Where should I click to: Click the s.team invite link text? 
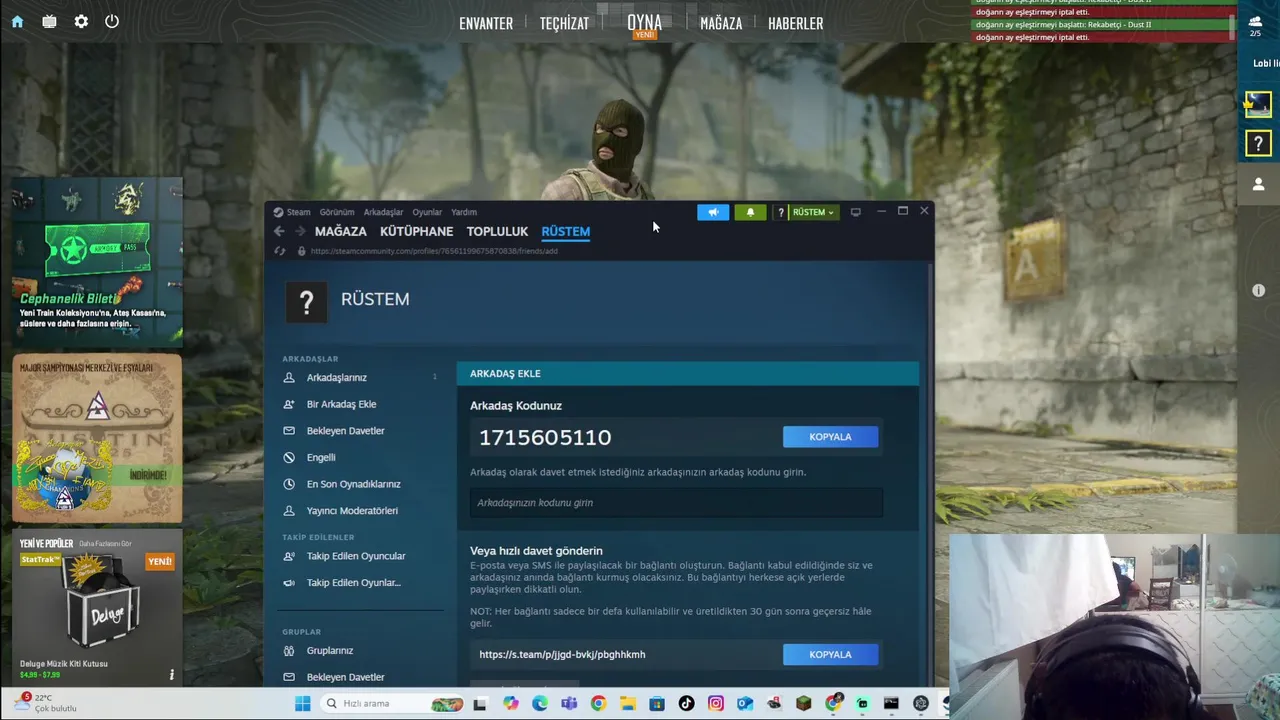click(x=562, y=654)
